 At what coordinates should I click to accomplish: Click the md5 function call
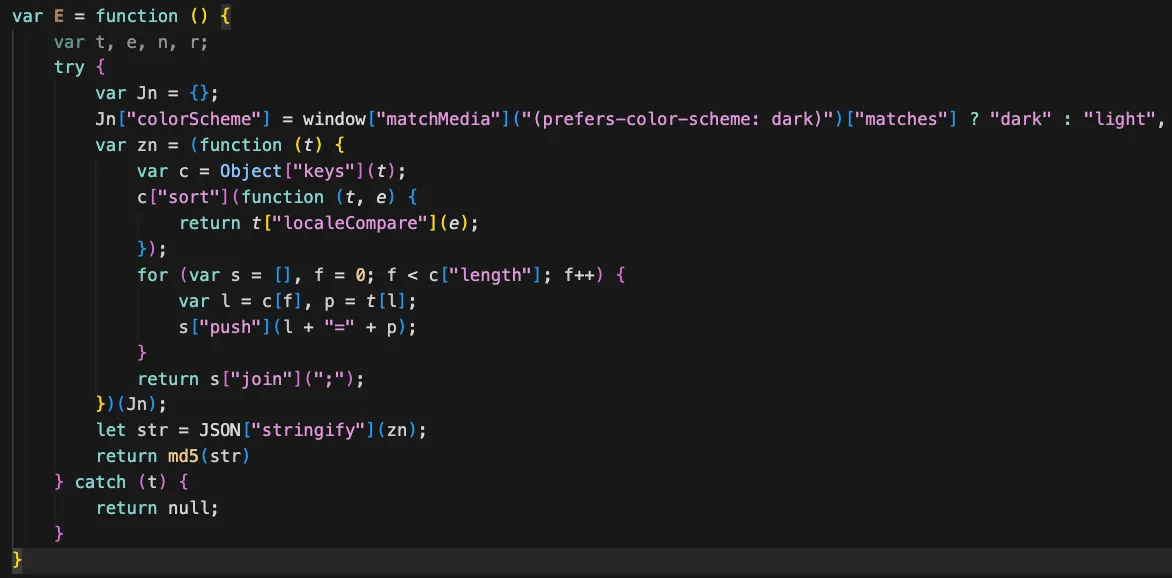coord(183,455)
